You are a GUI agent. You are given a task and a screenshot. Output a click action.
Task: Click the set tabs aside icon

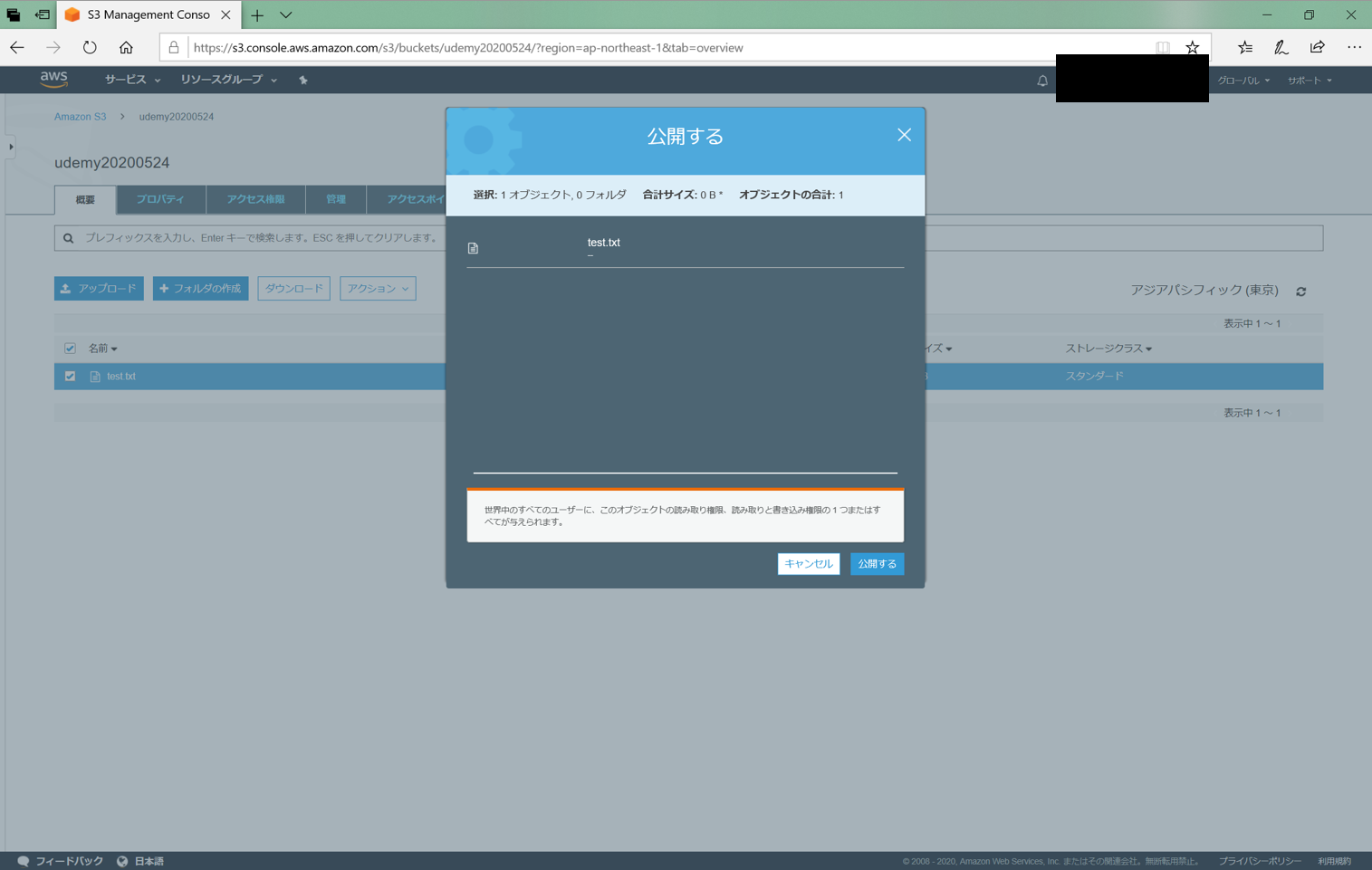tap(42, 14)
